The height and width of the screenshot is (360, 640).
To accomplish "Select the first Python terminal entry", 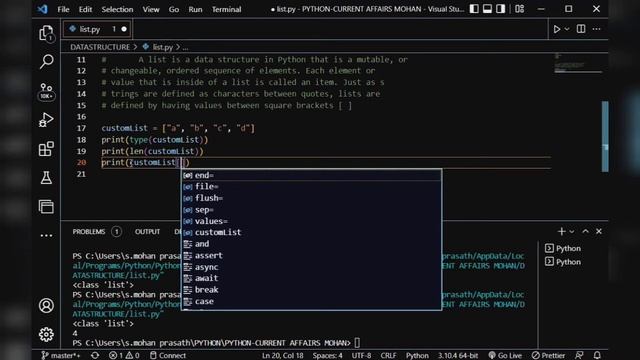I will point(563,248).
